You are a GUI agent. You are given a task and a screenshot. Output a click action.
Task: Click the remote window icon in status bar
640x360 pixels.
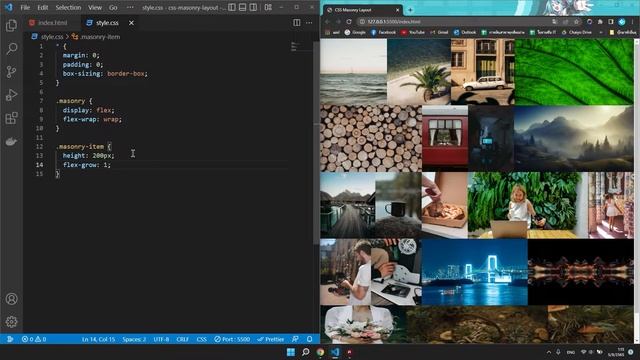[10, 339]
